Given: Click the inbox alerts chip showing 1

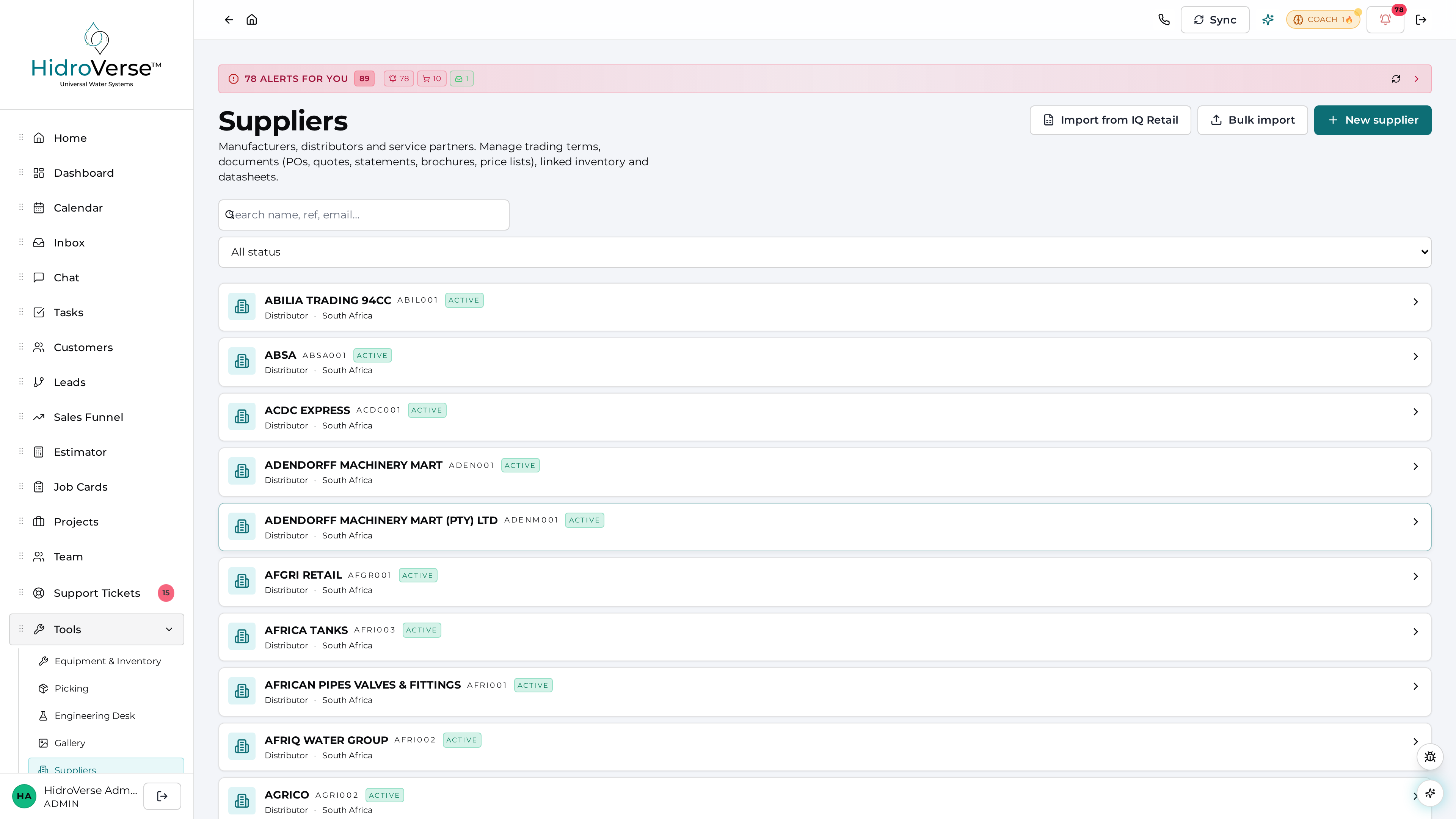Looking at the screenshot, I should 462,78.
